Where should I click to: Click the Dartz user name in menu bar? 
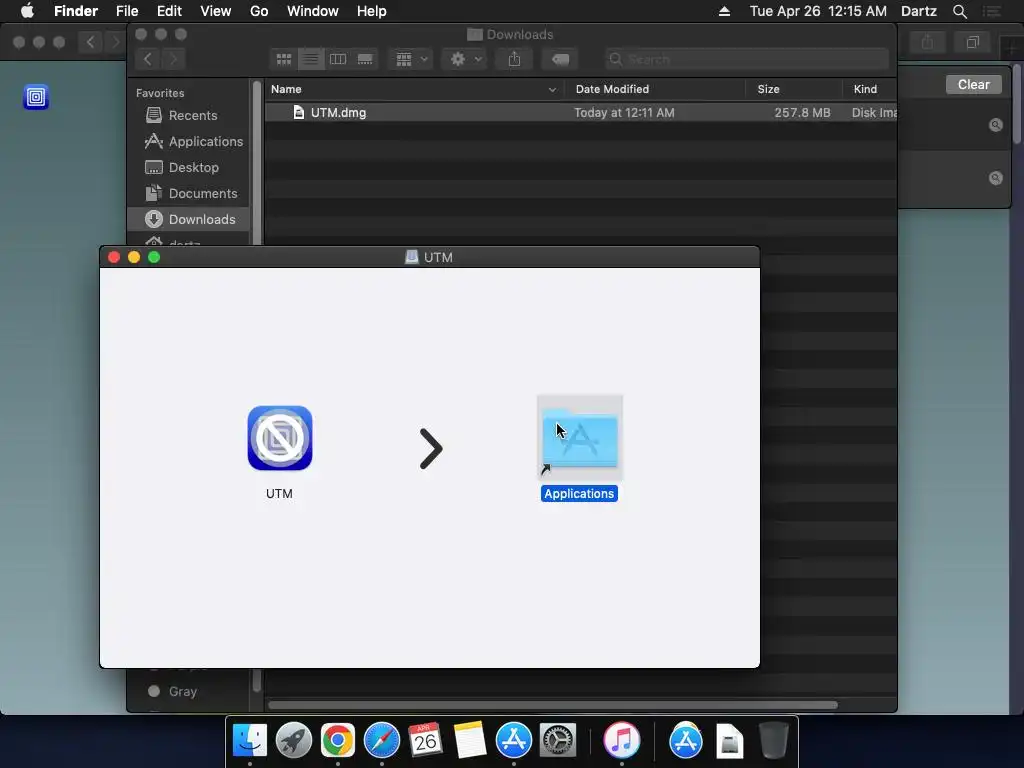click(x=918, y=11)
